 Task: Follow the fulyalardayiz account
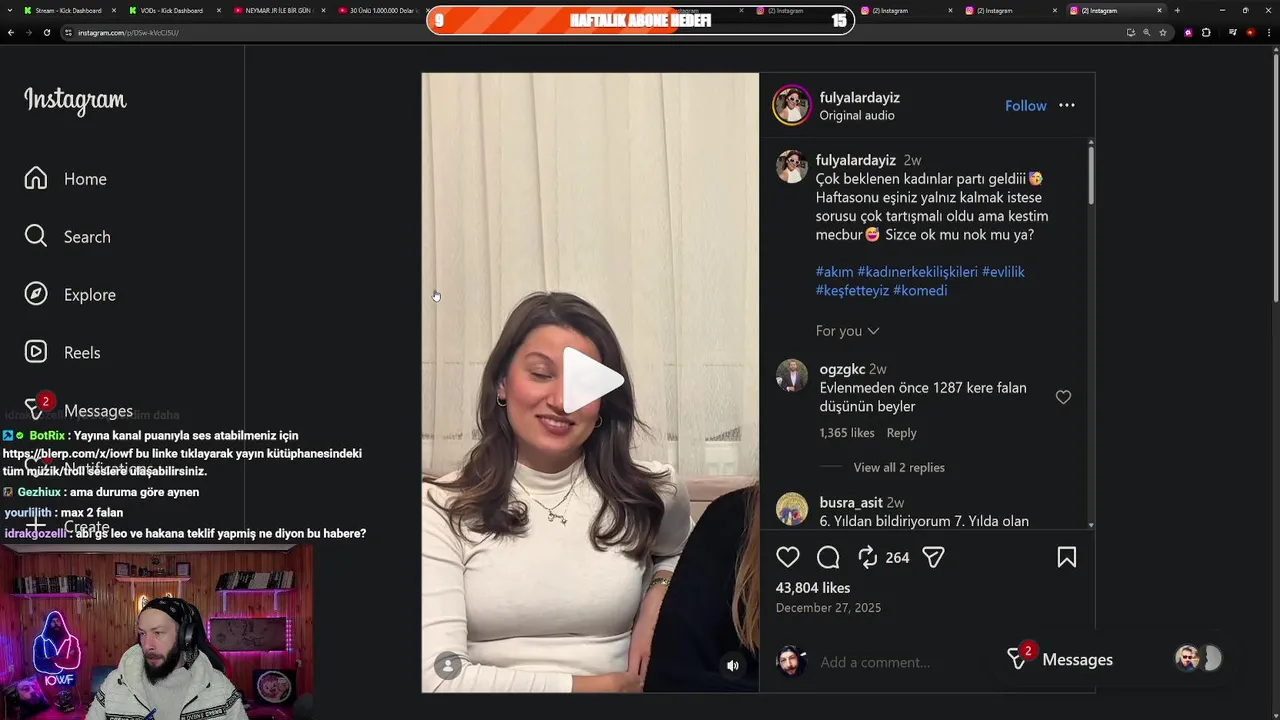tap(1025, 105)
